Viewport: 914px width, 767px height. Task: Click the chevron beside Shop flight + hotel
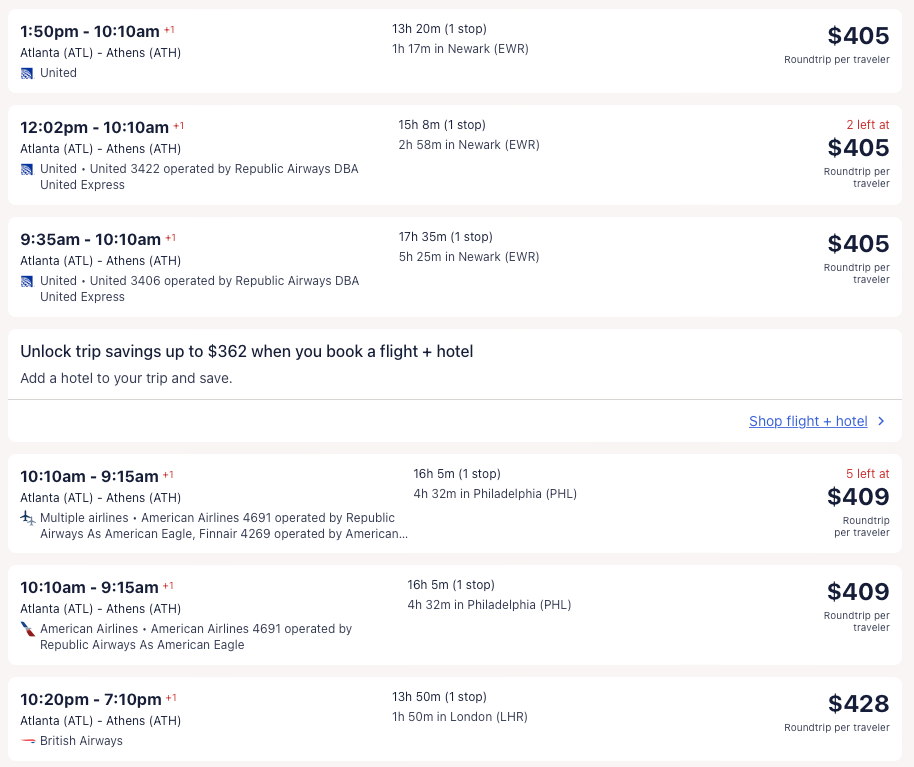(881, 421)
